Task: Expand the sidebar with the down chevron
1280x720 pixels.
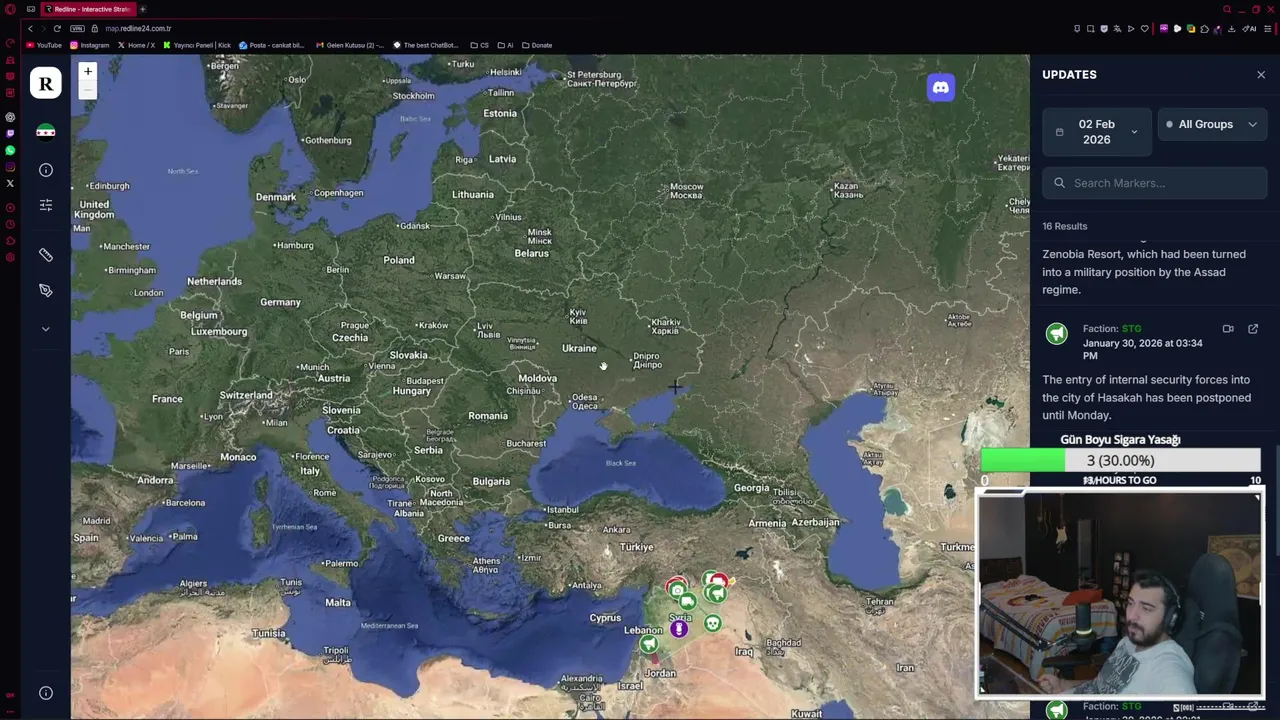Action: [45, 329]
